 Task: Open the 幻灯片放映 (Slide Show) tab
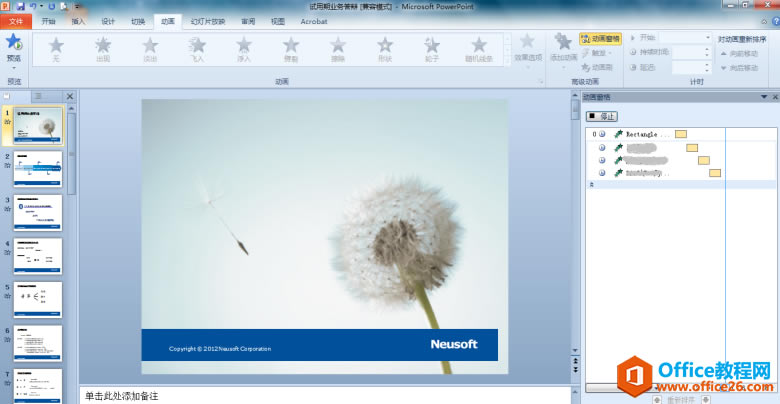point(208,21)
